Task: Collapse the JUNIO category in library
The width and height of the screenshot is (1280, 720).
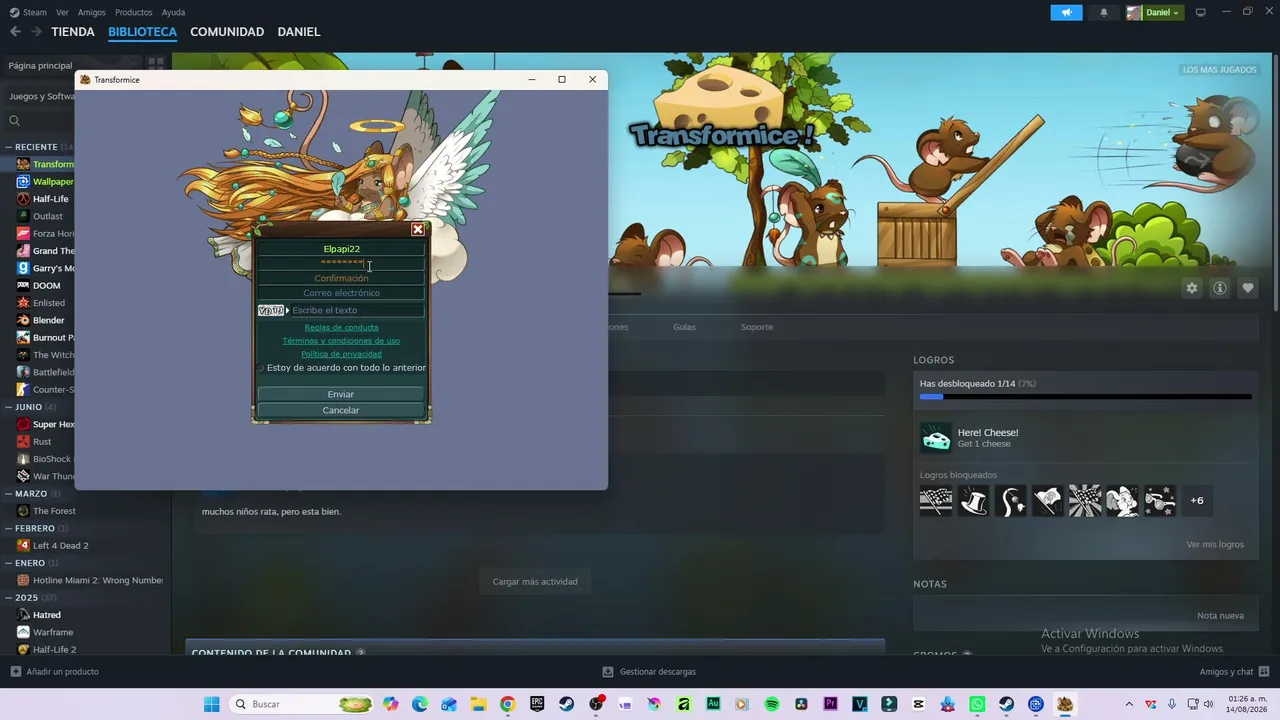Action: click(x=8, y=407)
